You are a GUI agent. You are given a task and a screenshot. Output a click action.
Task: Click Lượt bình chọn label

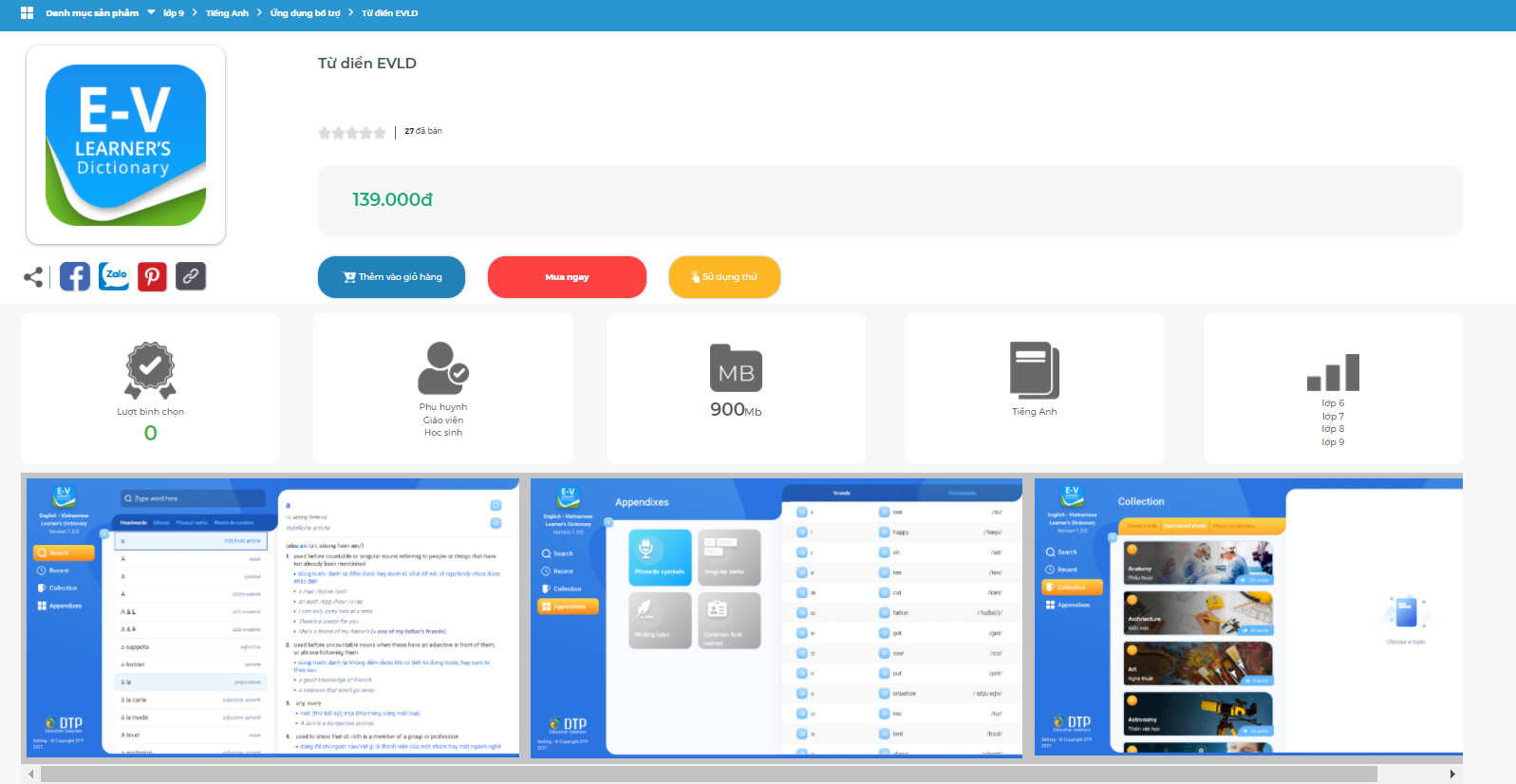coord(150,412)
